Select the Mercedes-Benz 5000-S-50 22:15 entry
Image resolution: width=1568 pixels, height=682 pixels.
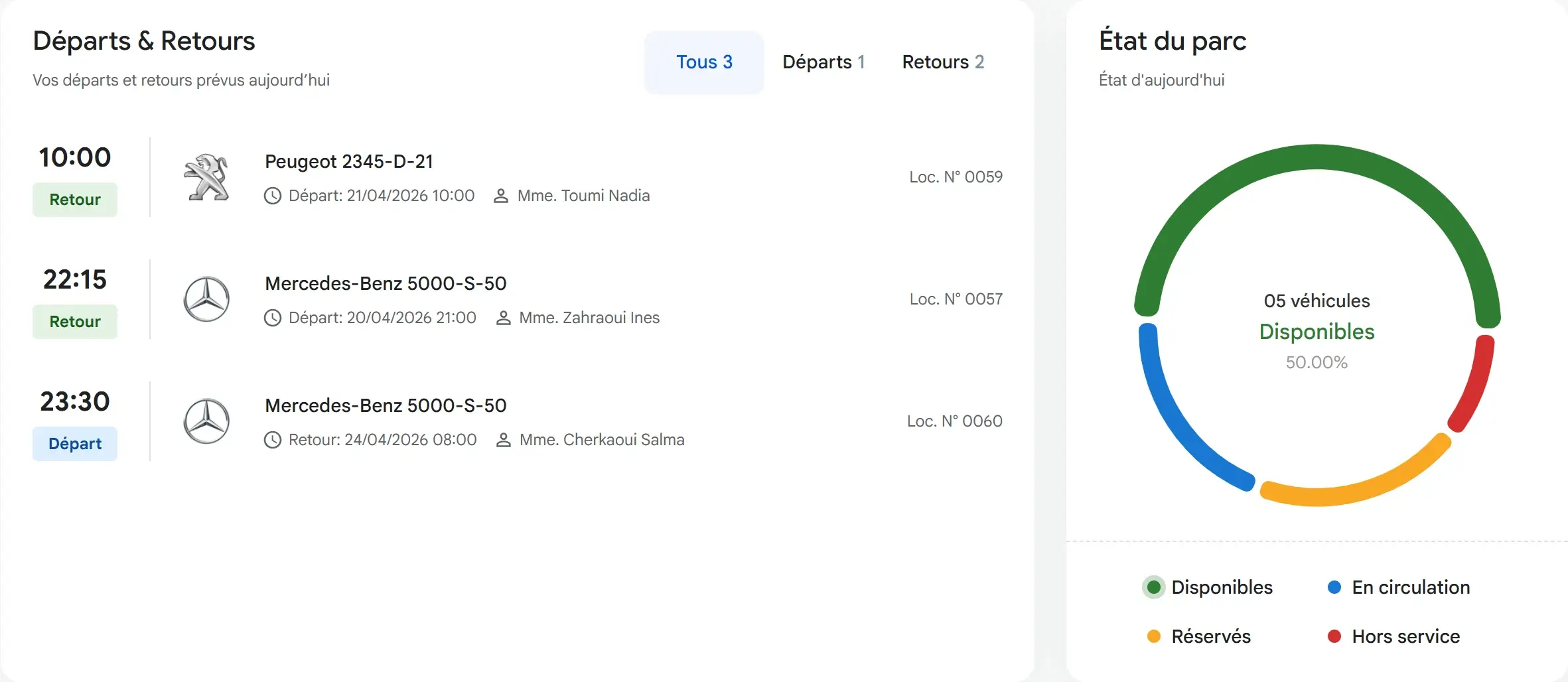coord(386,283)
